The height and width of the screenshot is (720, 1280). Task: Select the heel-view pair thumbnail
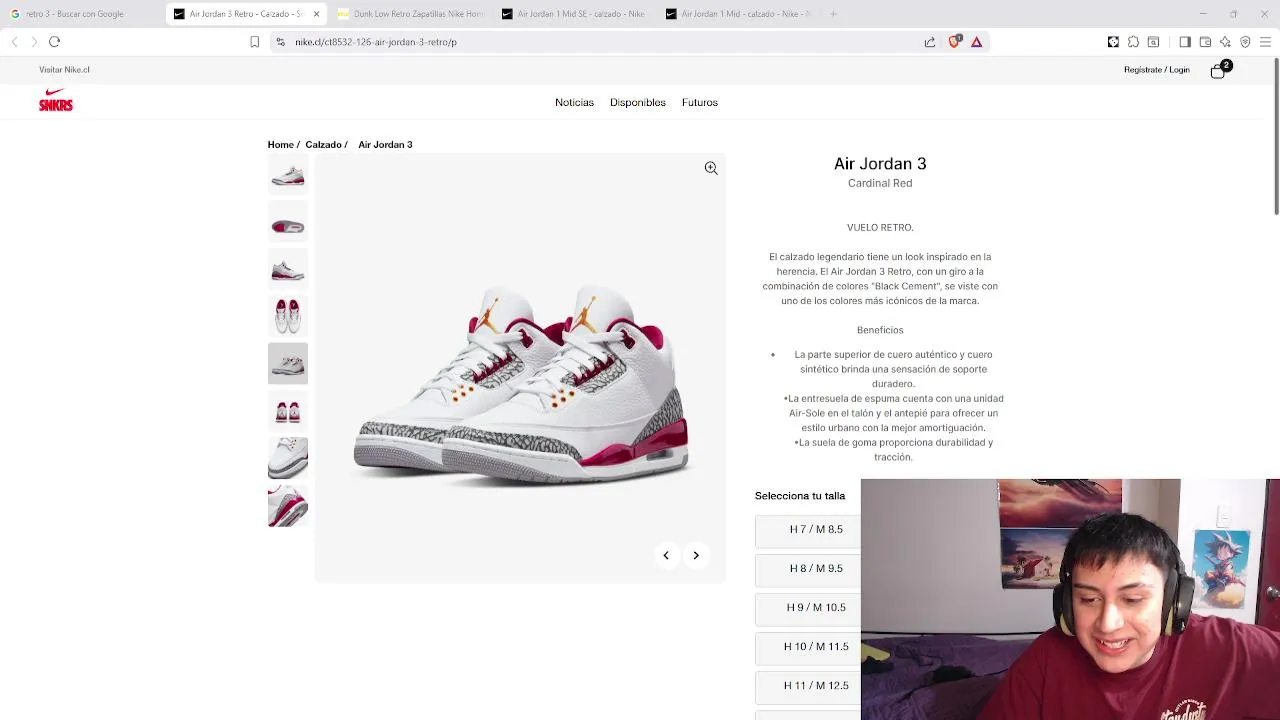(x=288, y=411)
